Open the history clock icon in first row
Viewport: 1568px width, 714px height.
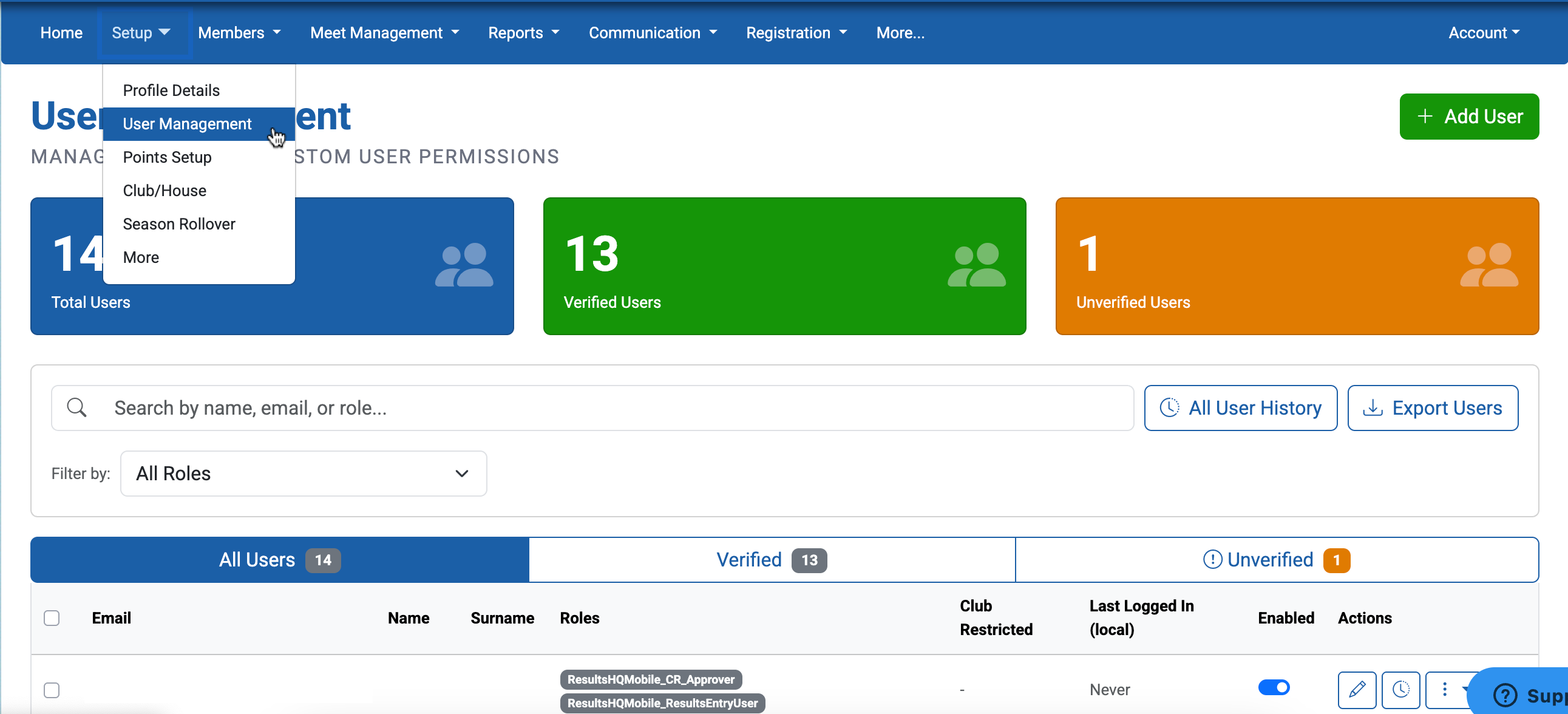point(1400,689)
